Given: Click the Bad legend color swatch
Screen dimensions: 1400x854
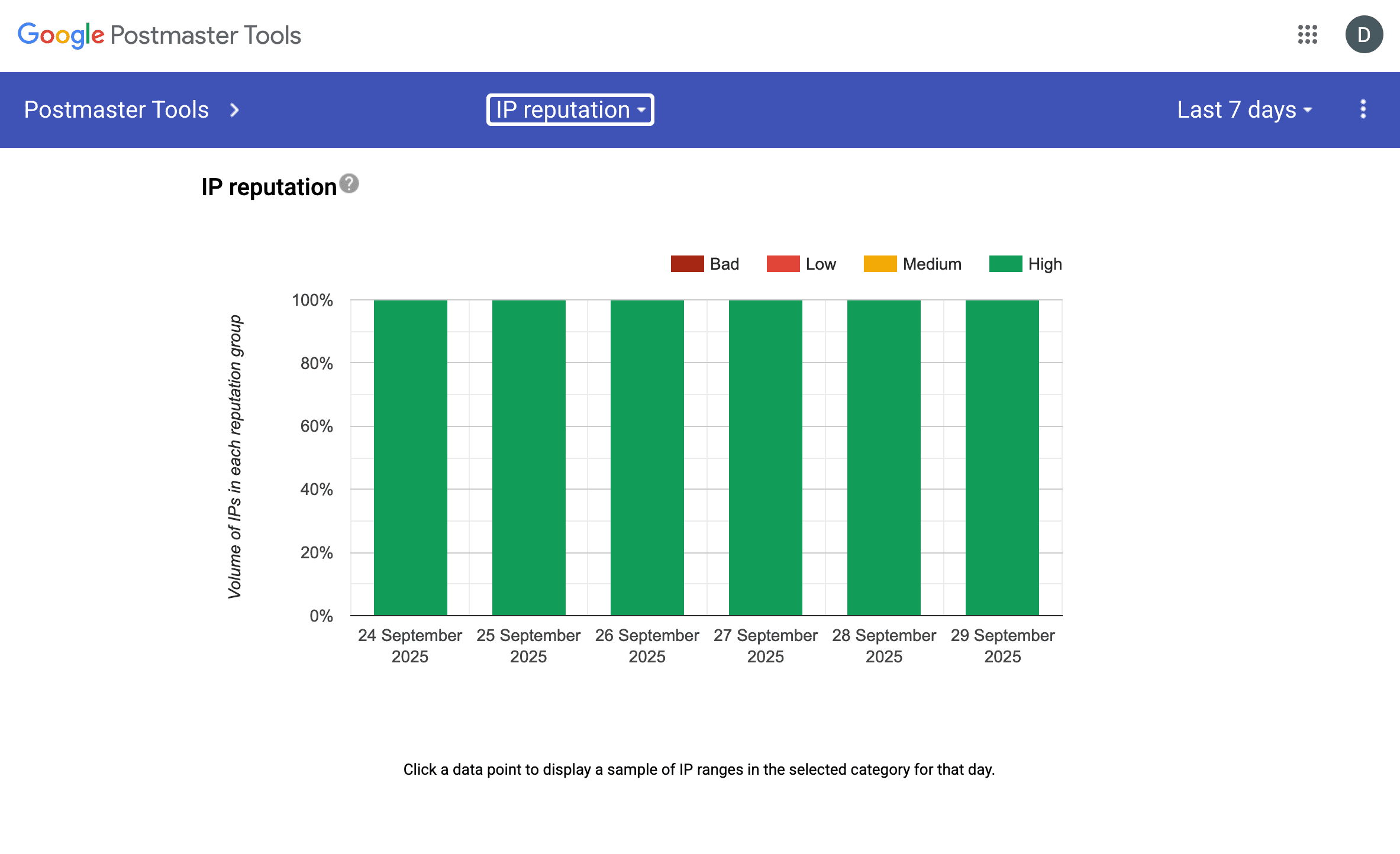Looking at the screenshot, I should pyautogui.click(x=687, y=264).
